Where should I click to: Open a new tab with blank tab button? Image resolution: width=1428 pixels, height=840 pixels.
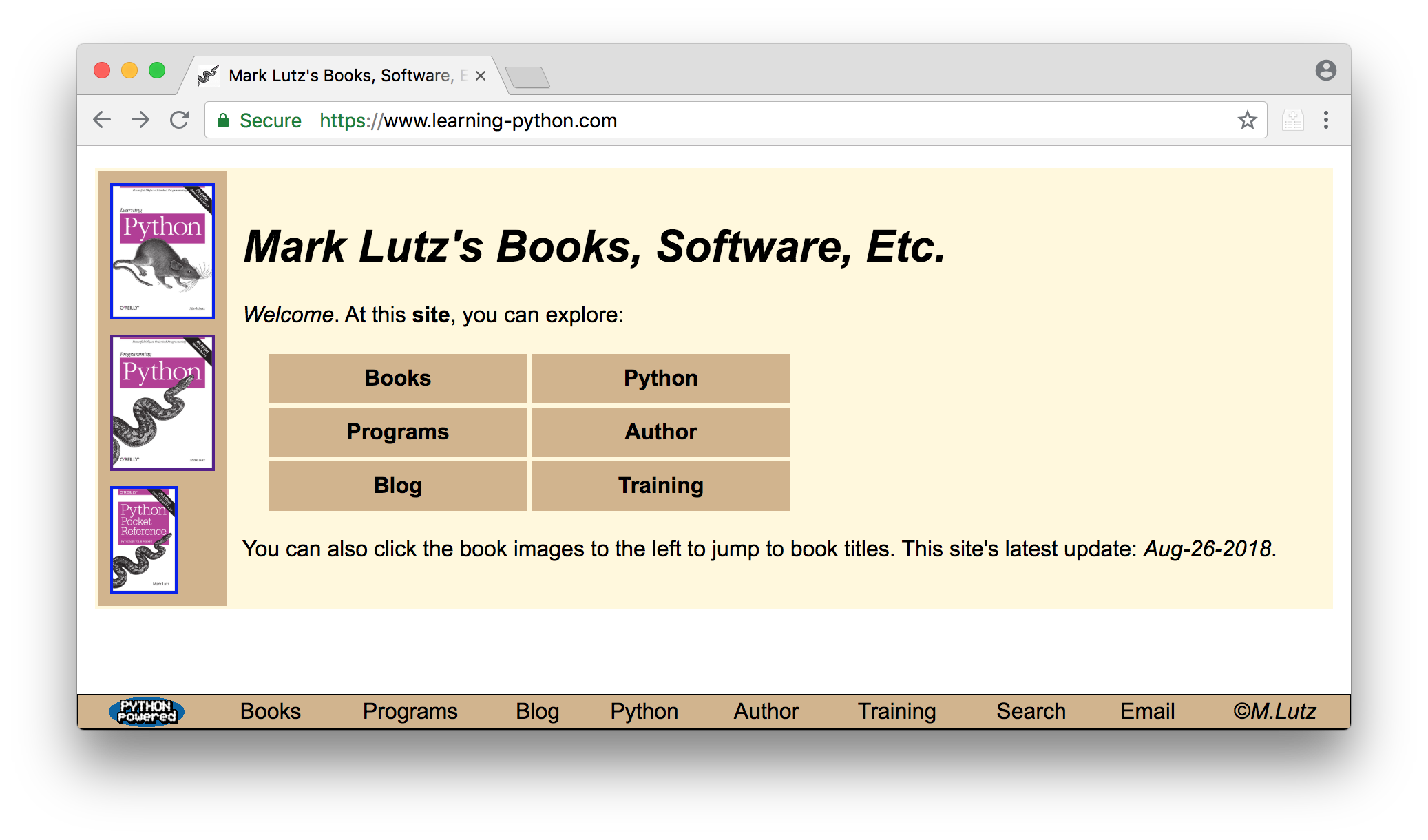point(527,77)
